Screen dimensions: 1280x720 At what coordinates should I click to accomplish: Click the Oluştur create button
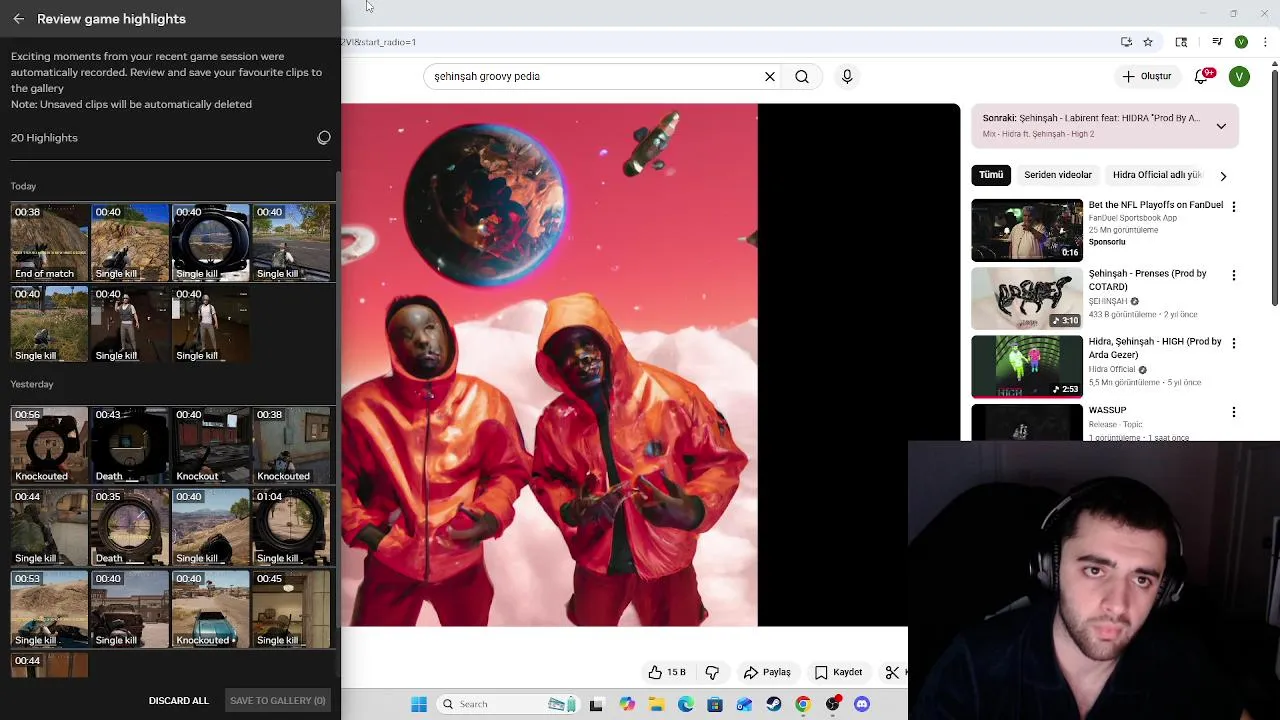tap(1146, 77)
